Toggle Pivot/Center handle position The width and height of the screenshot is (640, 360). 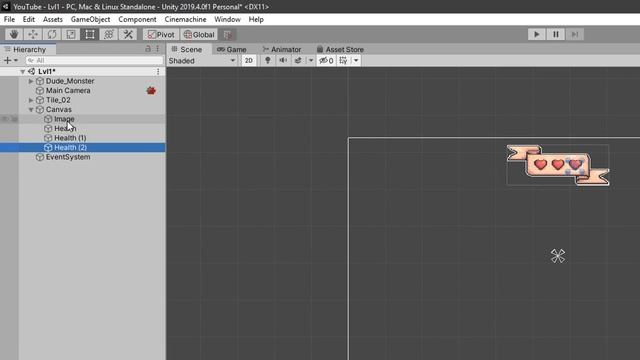[x=161, y=35]
